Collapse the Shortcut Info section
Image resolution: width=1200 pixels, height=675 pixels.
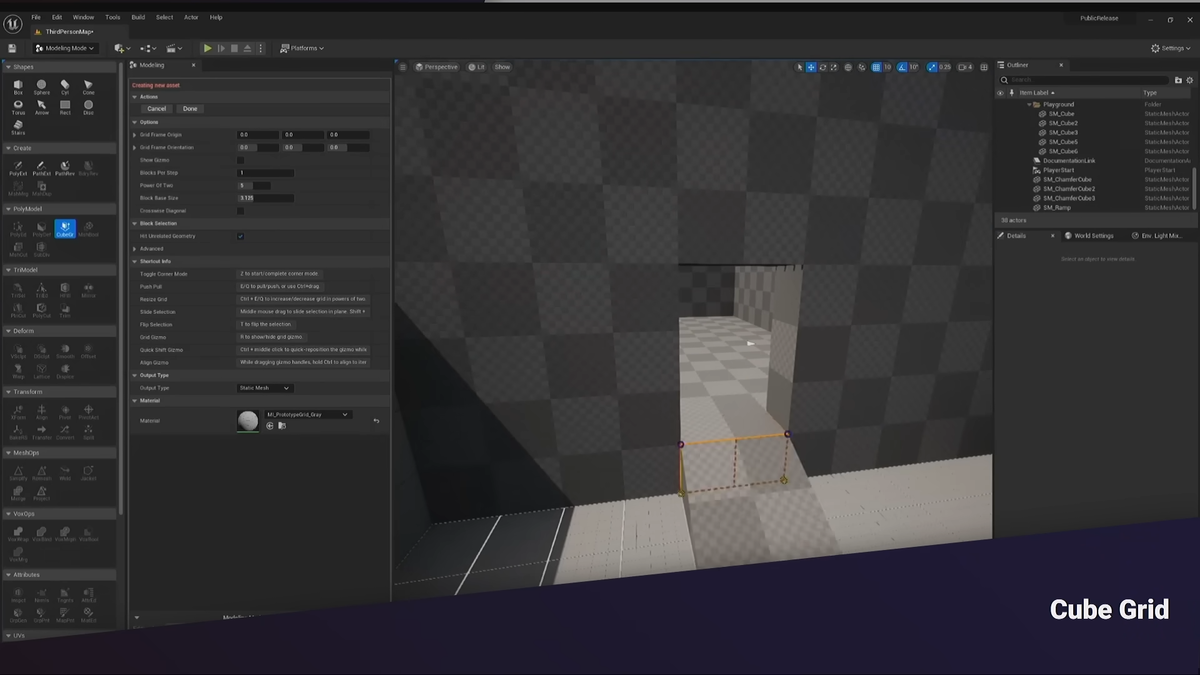click(135, 260)
